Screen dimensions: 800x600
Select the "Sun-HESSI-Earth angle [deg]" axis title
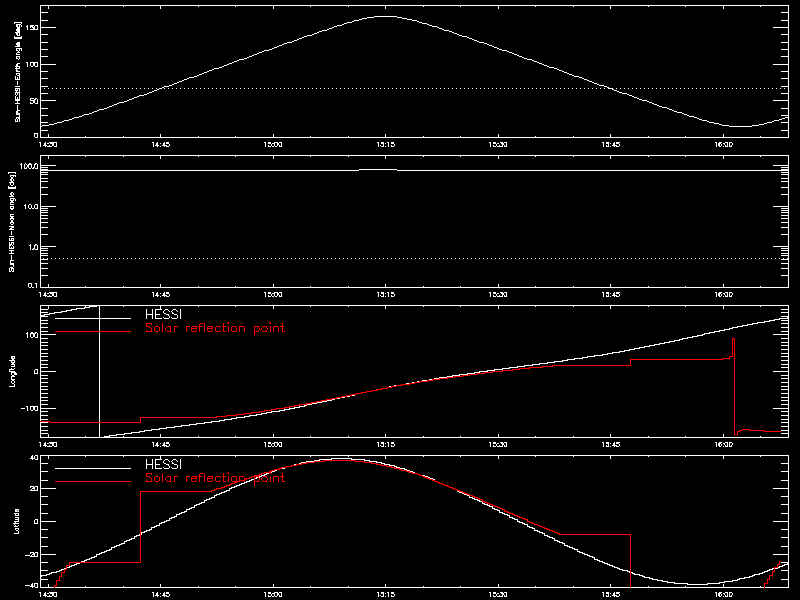(18, 71)
